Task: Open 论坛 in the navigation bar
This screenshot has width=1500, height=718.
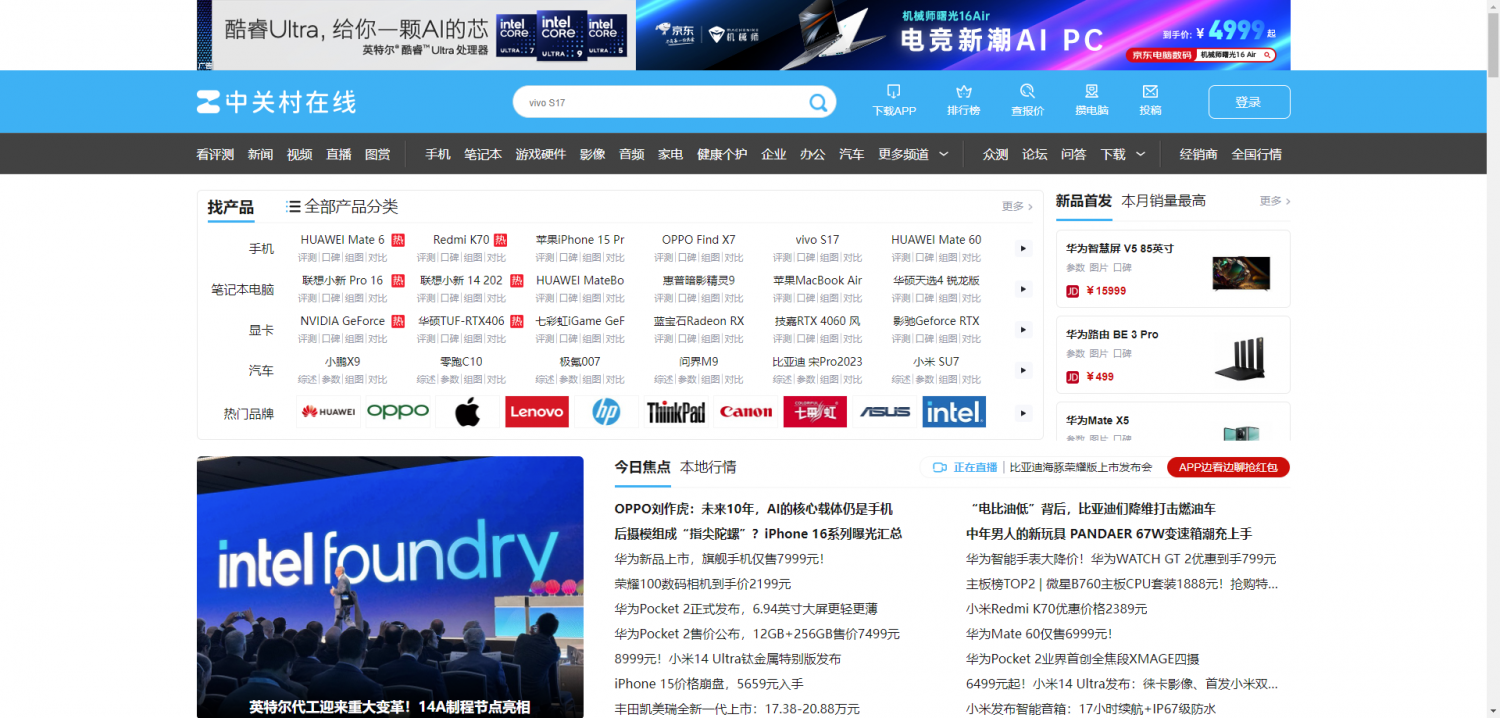Action: click(x=1035, y=154)
